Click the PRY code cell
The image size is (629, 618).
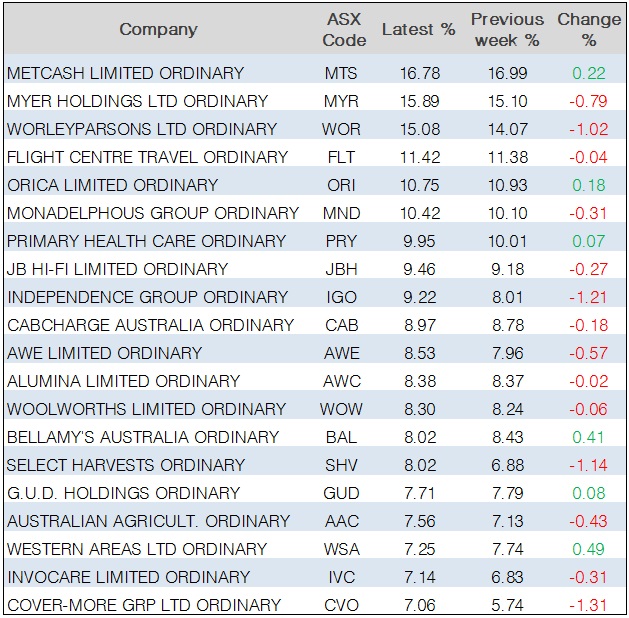(341, 241)
